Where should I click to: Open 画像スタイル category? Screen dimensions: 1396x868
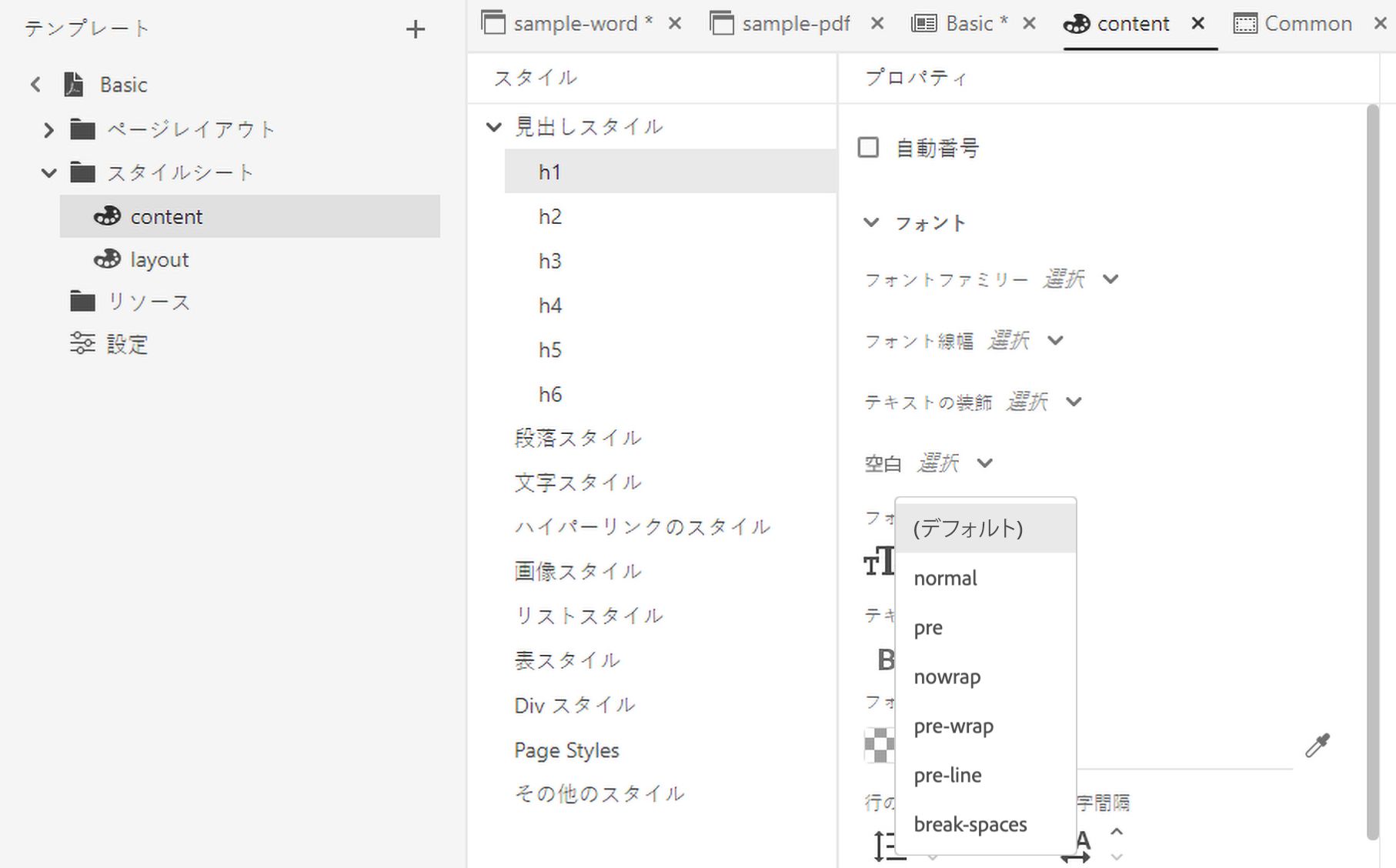(x=577, y=572)
